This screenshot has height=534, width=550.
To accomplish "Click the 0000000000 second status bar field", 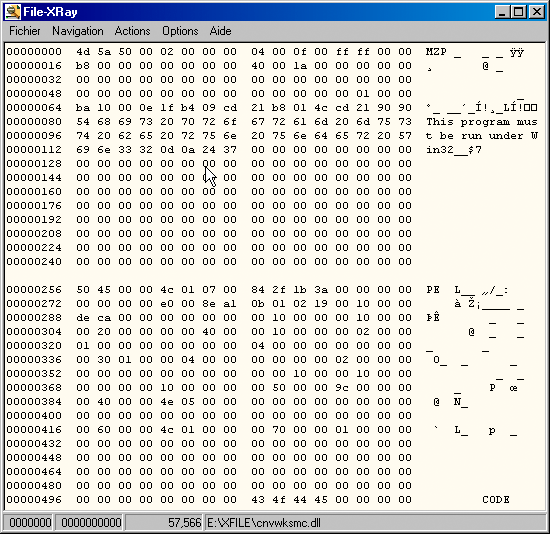I will click(x=91, y=523).
